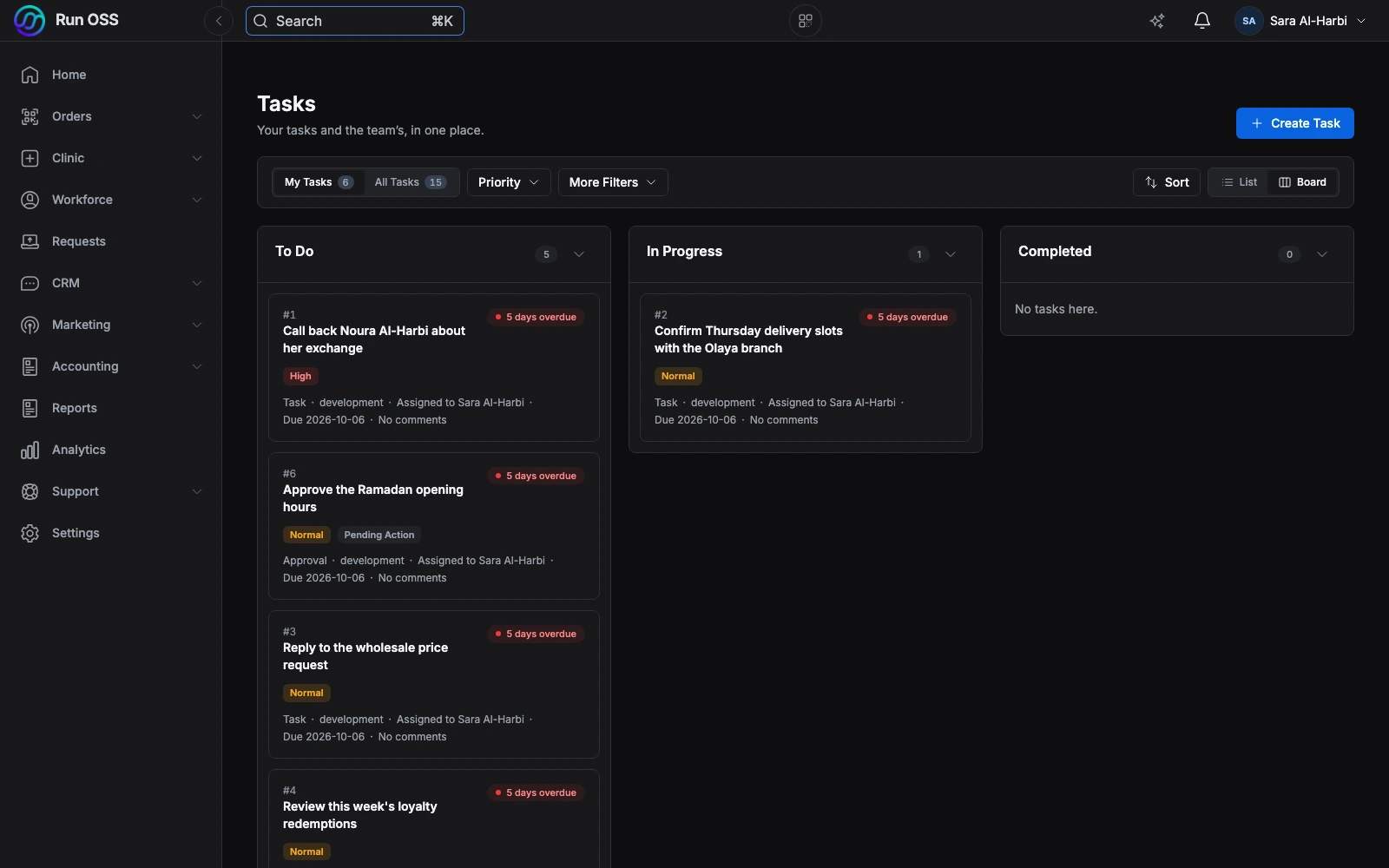Open Home in sidebar
The width and height of the screenshot is (1389, 868).
coord(111,75)
